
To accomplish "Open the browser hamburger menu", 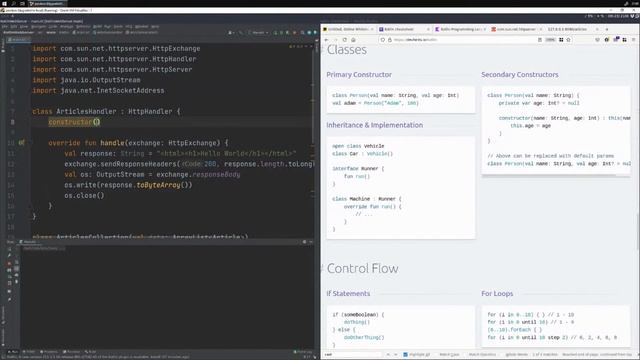I will (x=633, y=40).
